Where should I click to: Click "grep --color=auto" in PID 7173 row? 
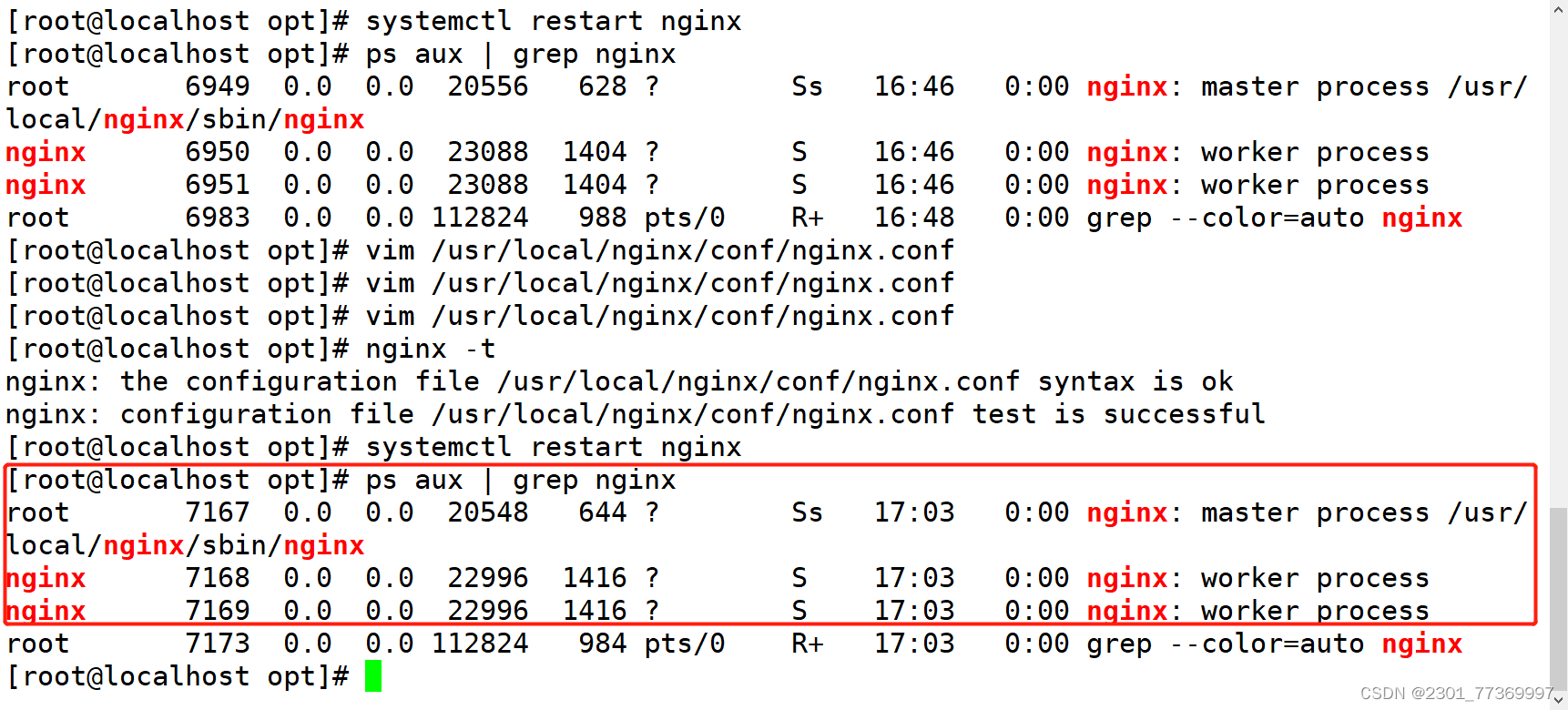coord(1226,644)
